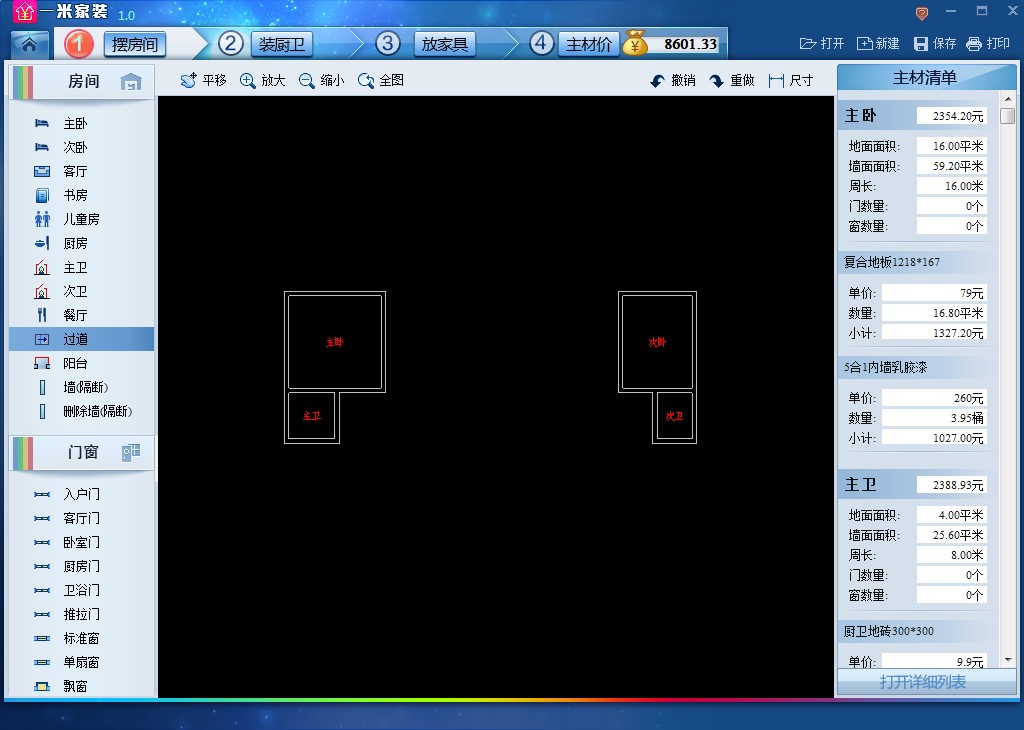Click the 打开详细列表 button

pos(922,682)
